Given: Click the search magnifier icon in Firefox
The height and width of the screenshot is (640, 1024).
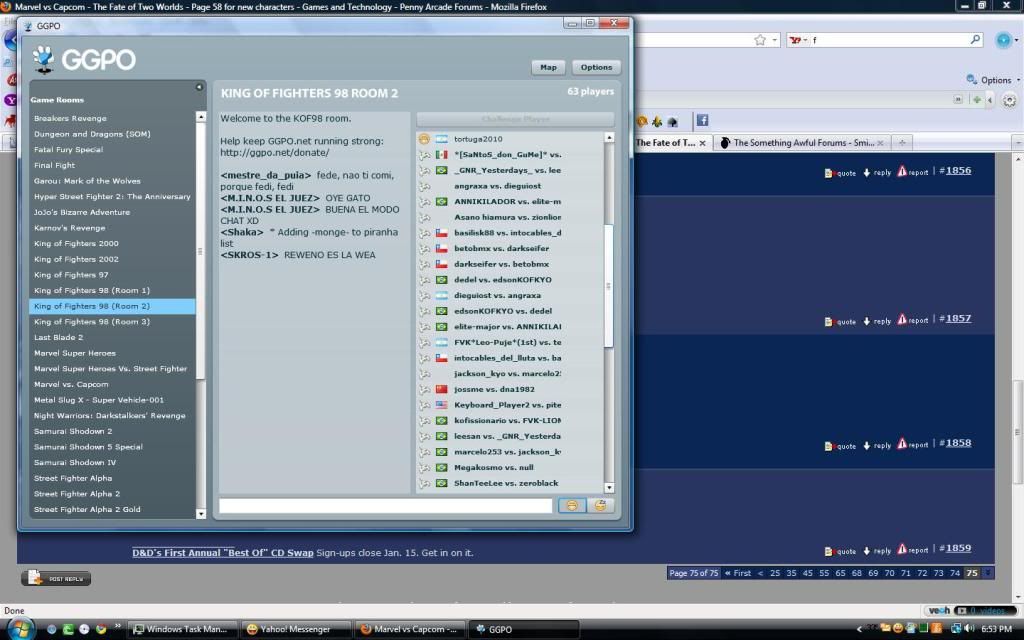Looking at the screenshot, I should 975,40.
